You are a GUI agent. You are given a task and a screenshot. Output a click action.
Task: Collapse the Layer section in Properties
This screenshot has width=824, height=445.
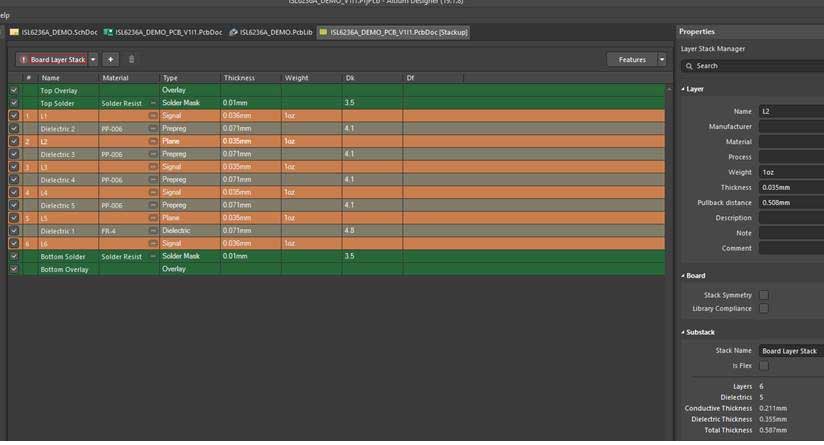tap(684, 89)
